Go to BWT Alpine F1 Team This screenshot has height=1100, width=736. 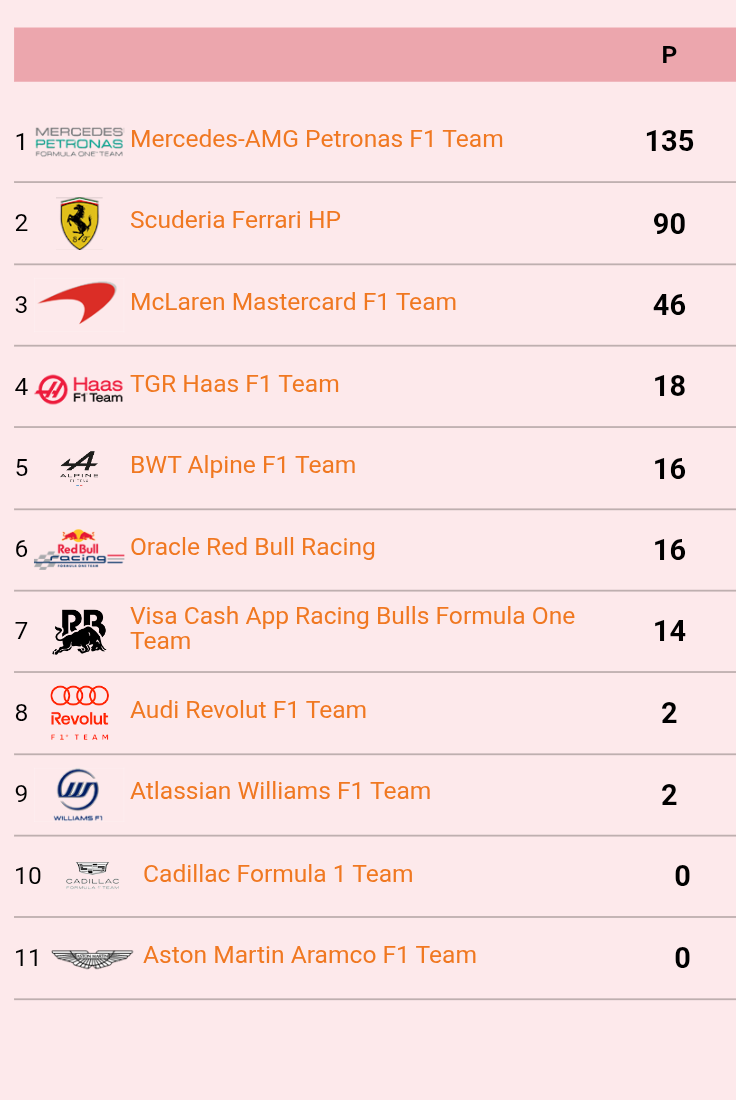243,465
